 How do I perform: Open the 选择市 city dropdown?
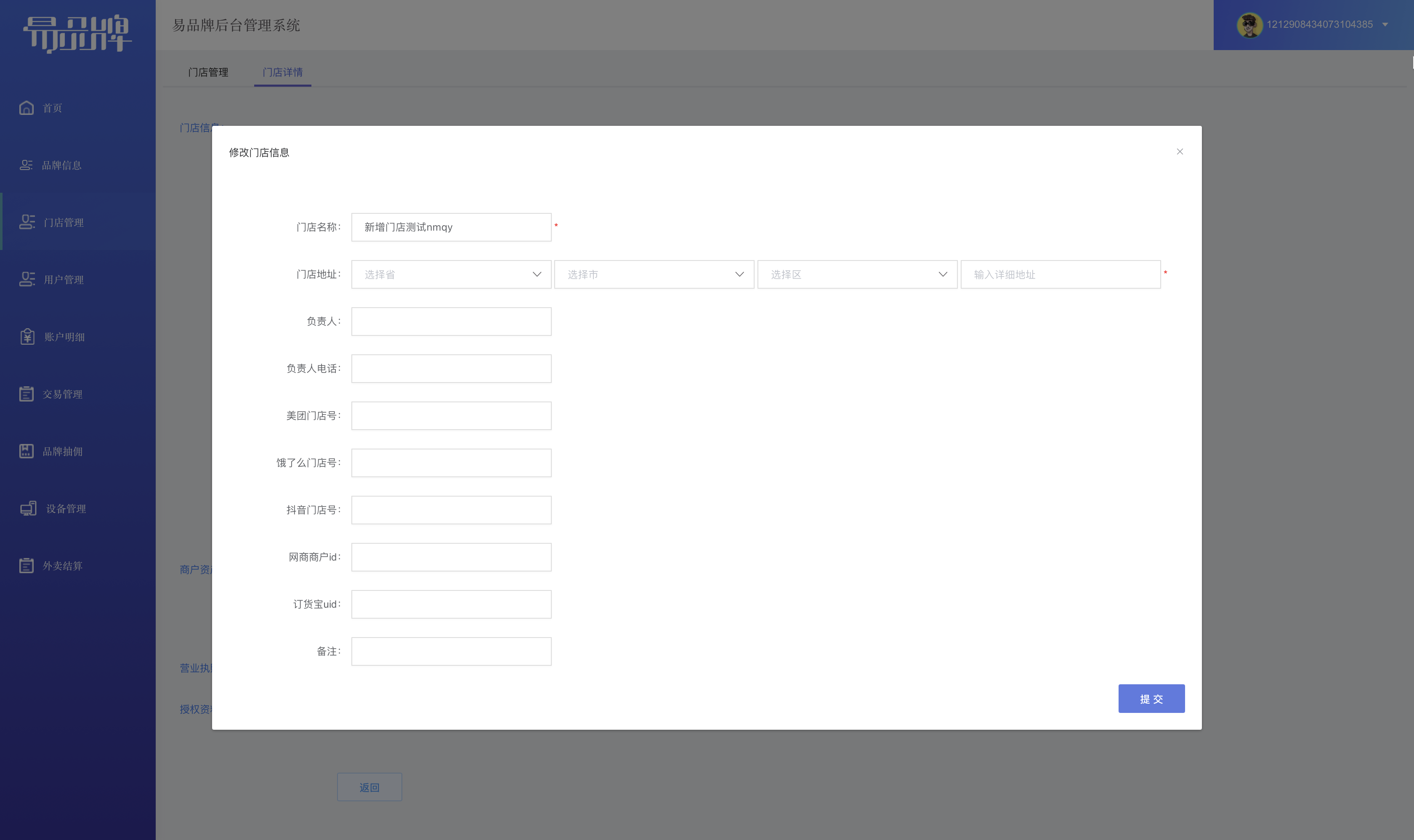(654, 274)
